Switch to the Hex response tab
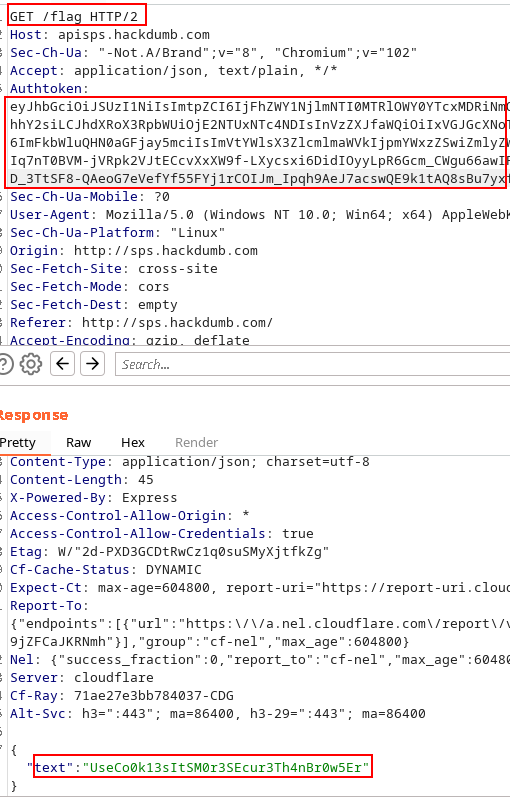This screenshot has height=801, width=510. 133,442
